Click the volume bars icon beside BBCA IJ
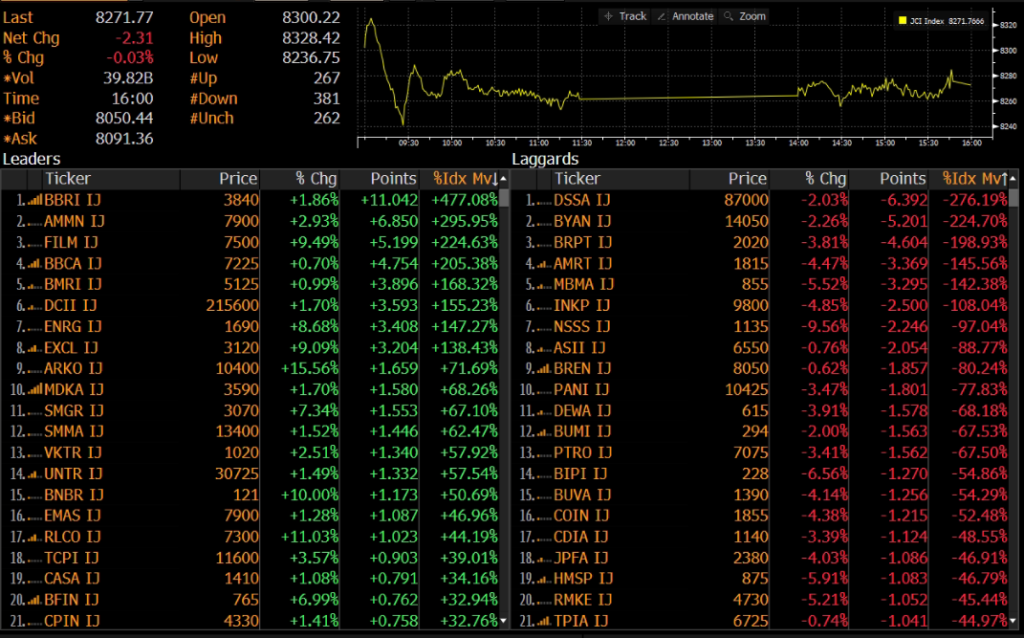Viewport: 1024px width, 638px height. click(x=35, y=263)
